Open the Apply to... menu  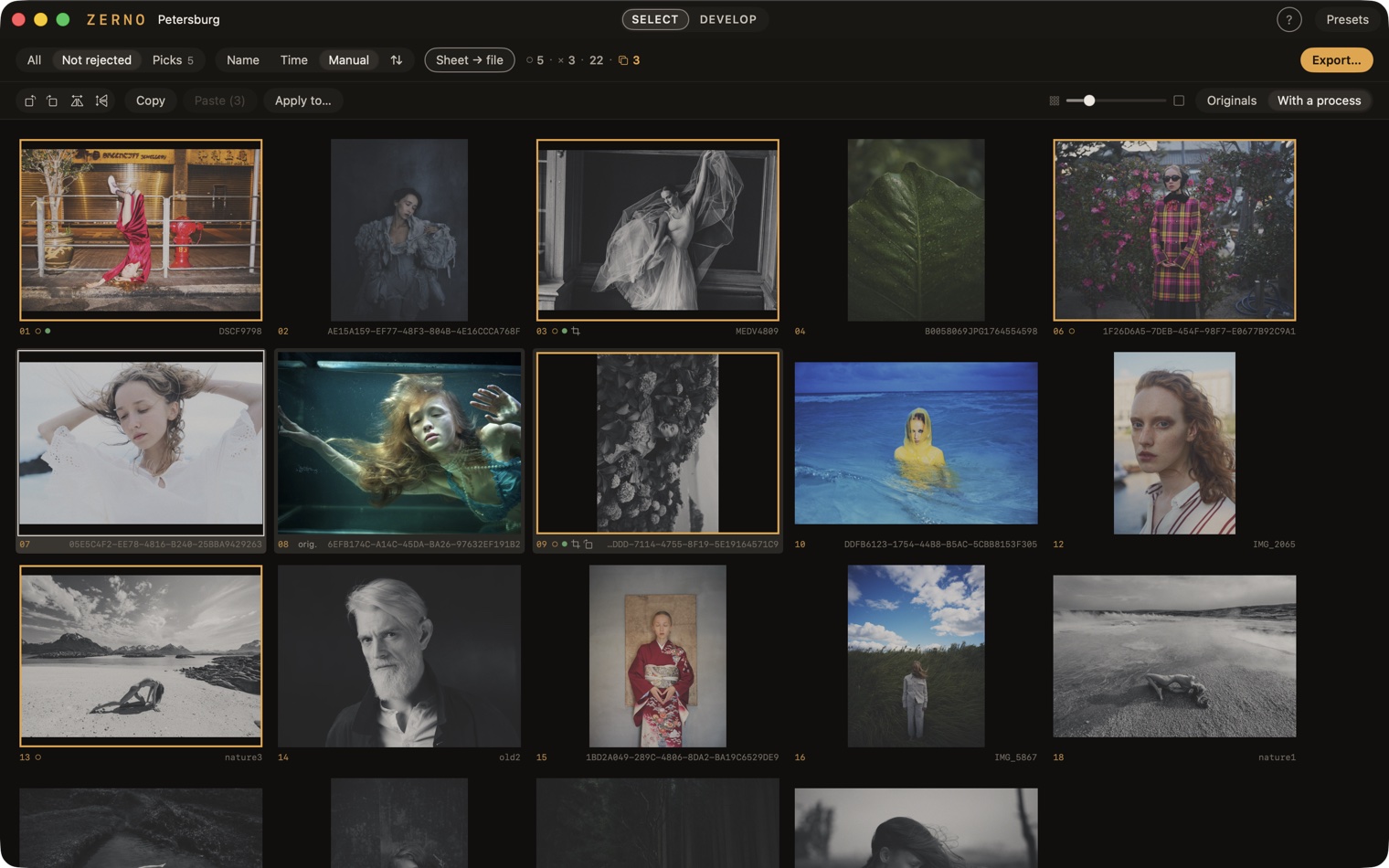click(x=303, y=101)
